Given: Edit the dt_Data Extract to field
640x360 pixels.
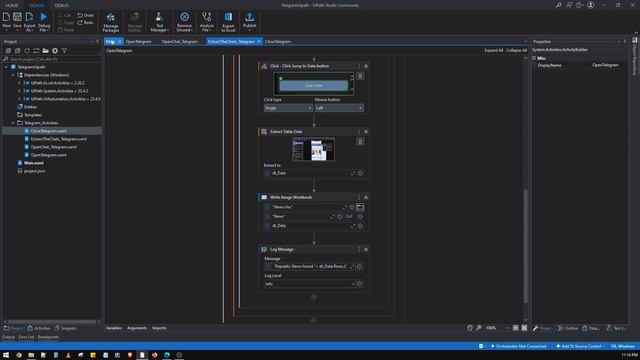Looking at the screenshot, I should point(309,173).
